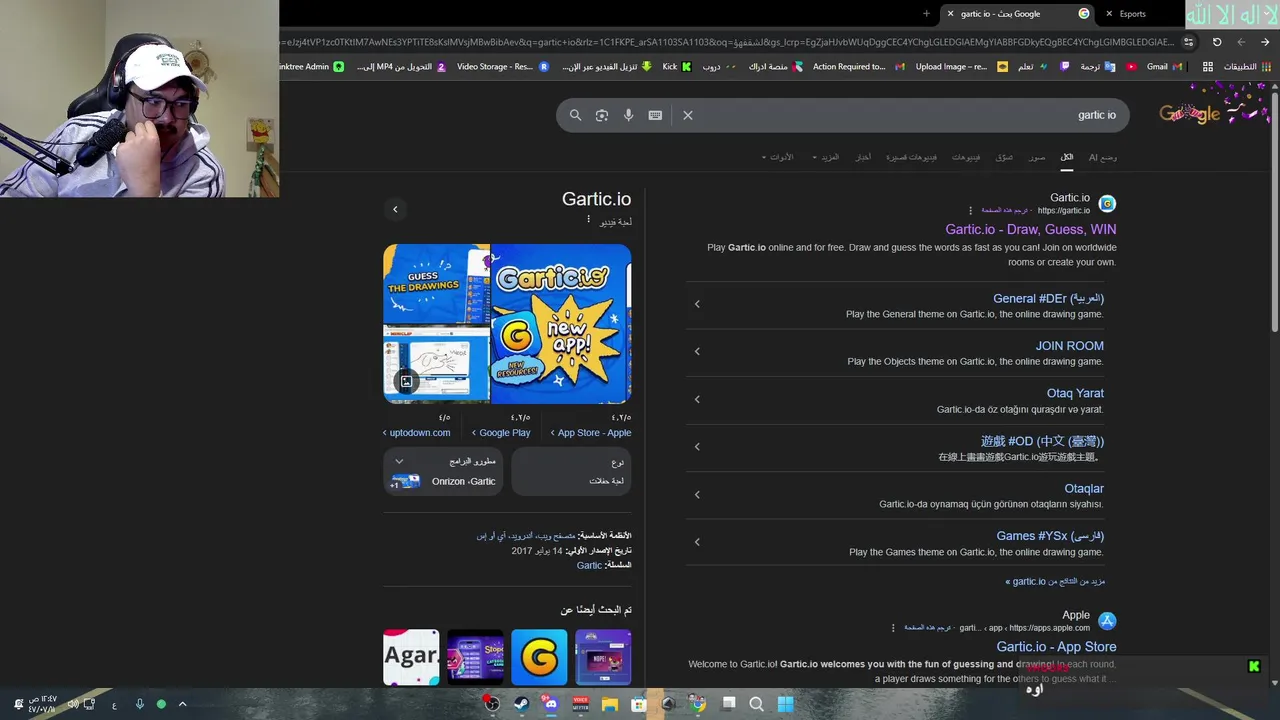Open the Gartic series link
The width and height of the screenshot is (1280, 720).
pyautogui.click(x=589, y=565)
